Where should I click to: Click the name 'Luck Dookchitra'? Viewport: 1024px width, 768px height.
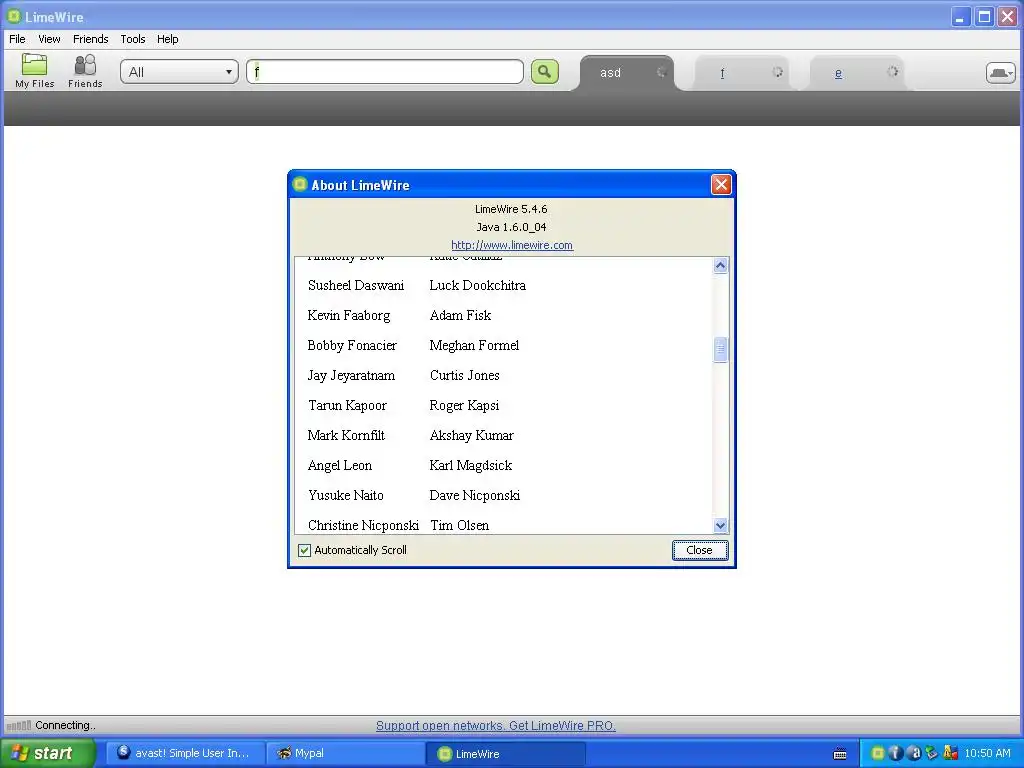point(477,285)
